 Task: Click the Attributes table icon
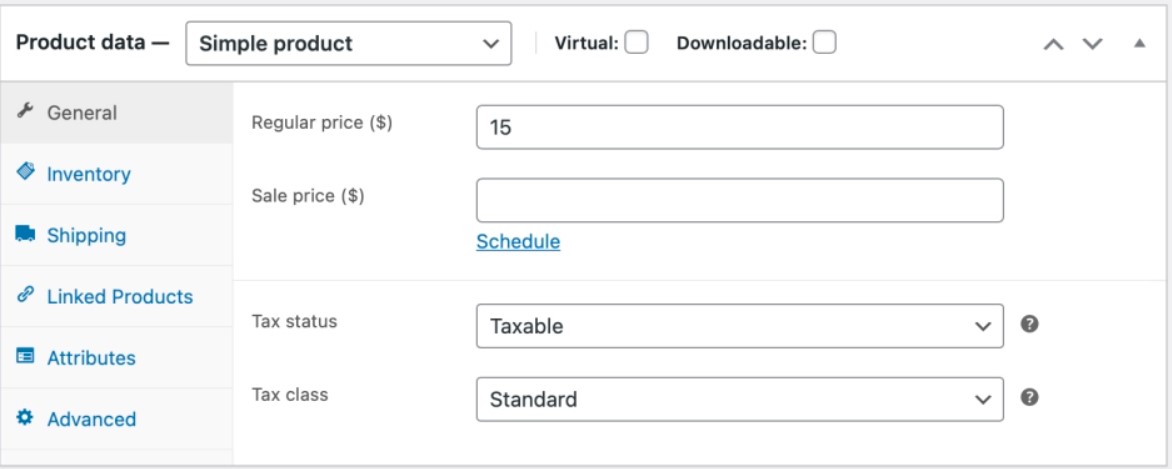click(25, 357)
